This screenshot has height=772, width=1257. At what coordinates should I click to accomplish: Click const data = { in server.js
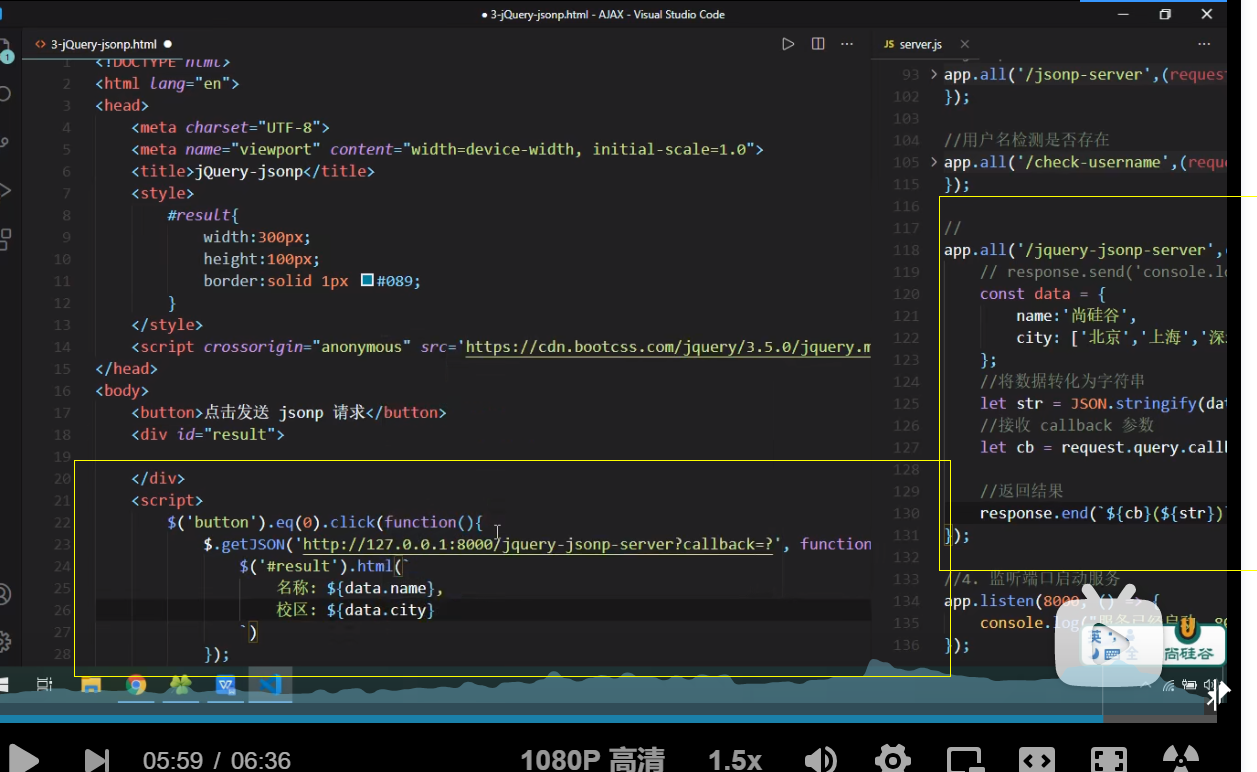1043,294
